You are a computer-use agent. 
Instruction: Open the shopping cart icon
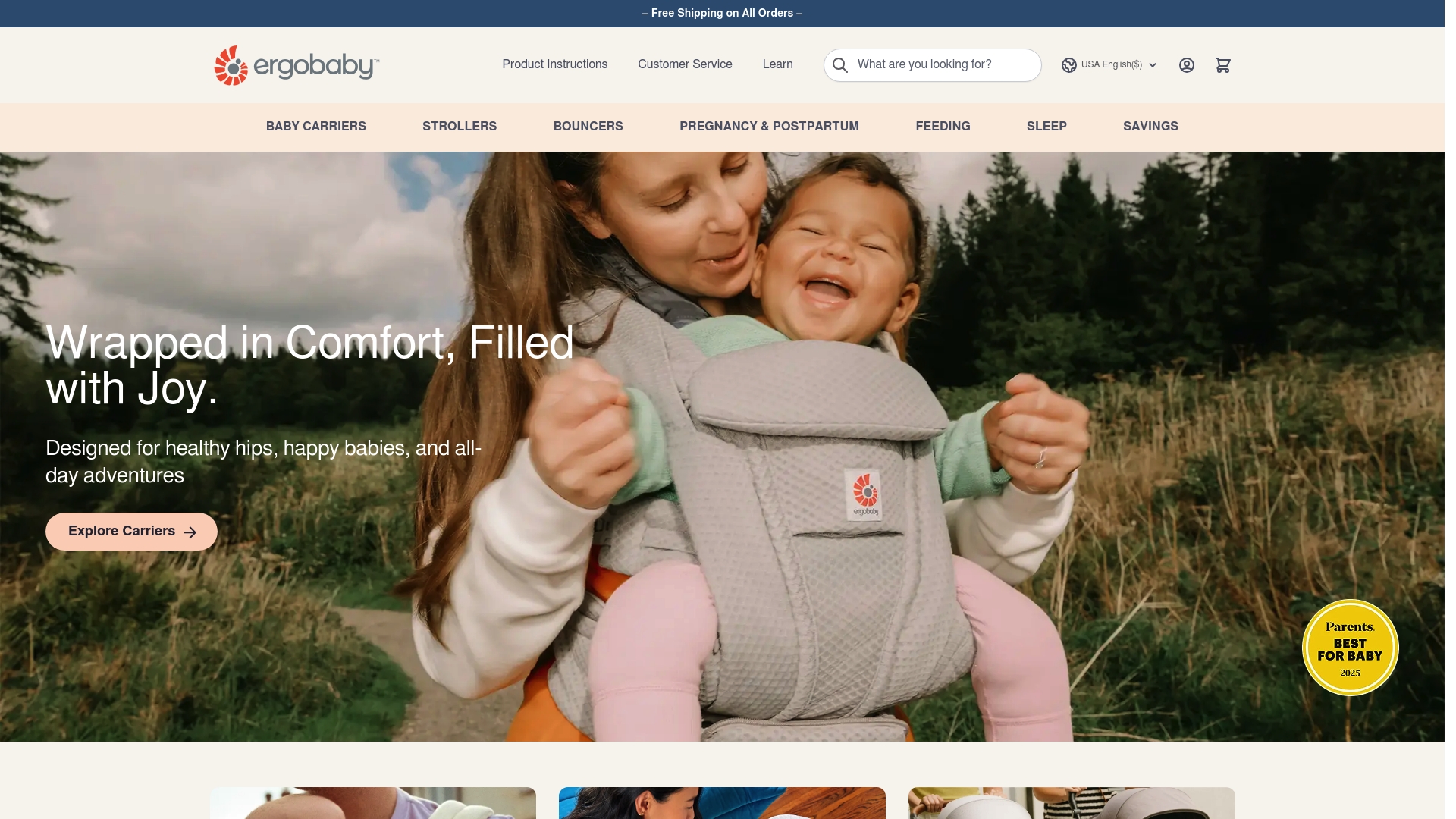pyautogui.click(x=1223, y=65)
